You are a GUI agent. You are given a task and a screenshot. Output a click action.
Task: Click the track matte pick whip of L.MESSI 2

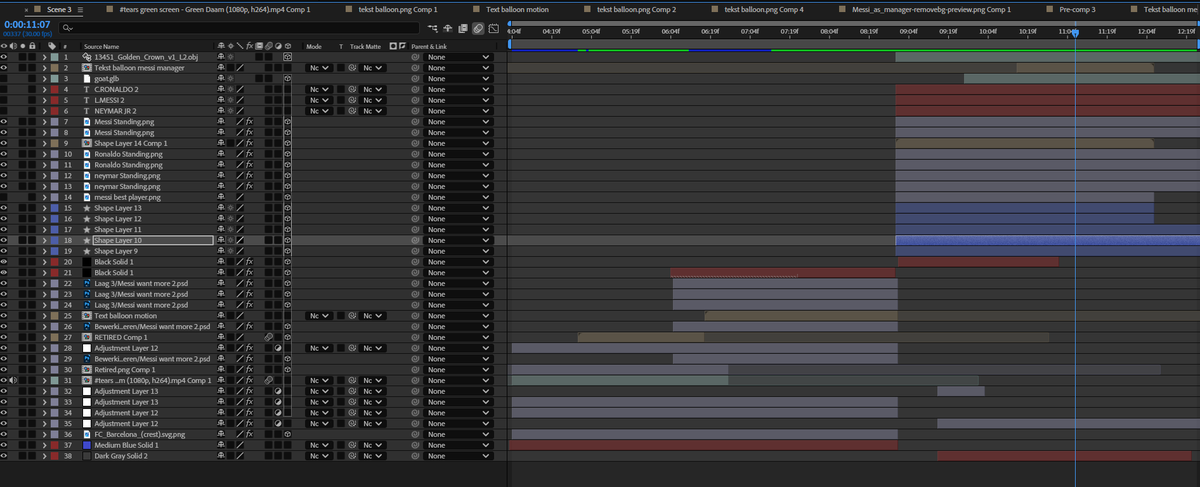354,100
